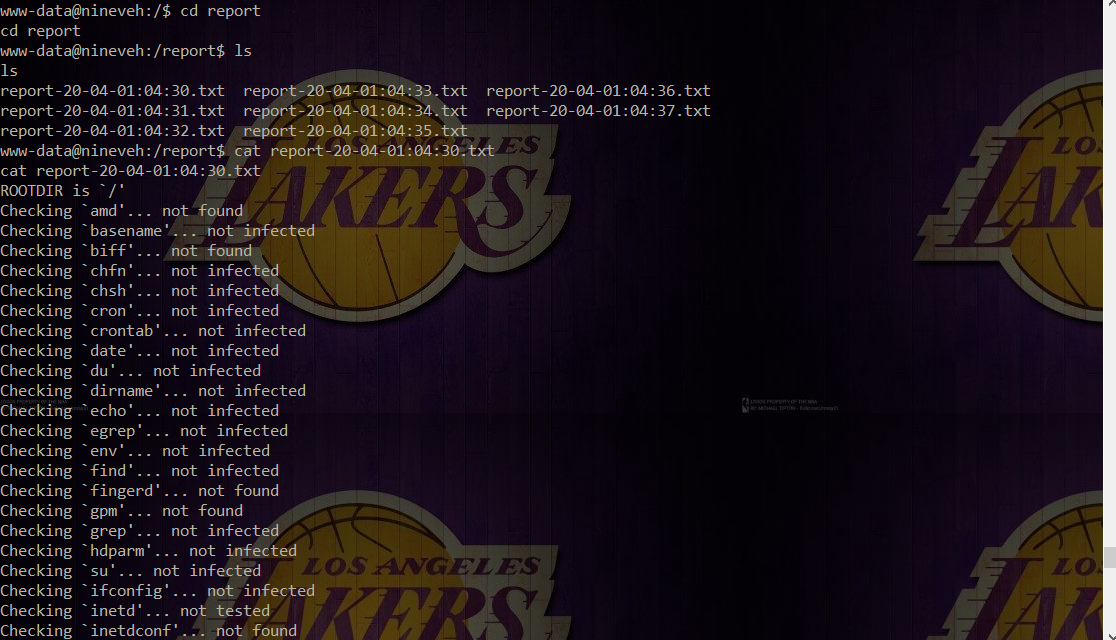1116x640 pixels.
Task: Click file name report-20-04-01:04:32.txt
Action: pos(112,131)
